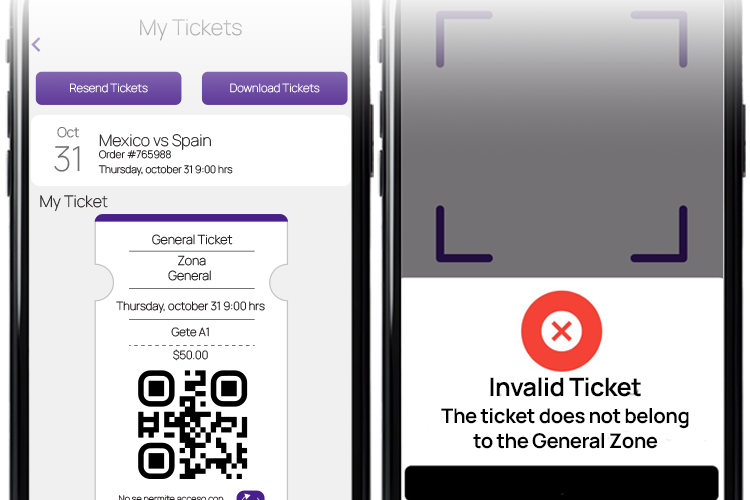Select the General Ticket header on the ticket
The height and width of the screenshot is (500, 750).
(192, 240)
